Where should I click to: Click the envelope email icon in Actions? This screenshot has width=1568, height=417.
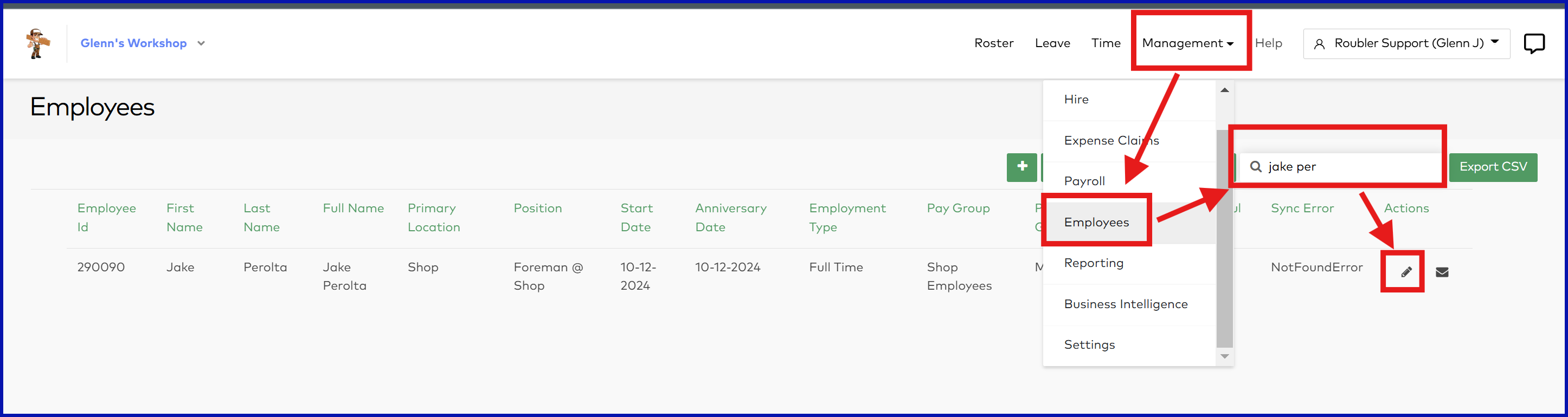pos(1441,272)
